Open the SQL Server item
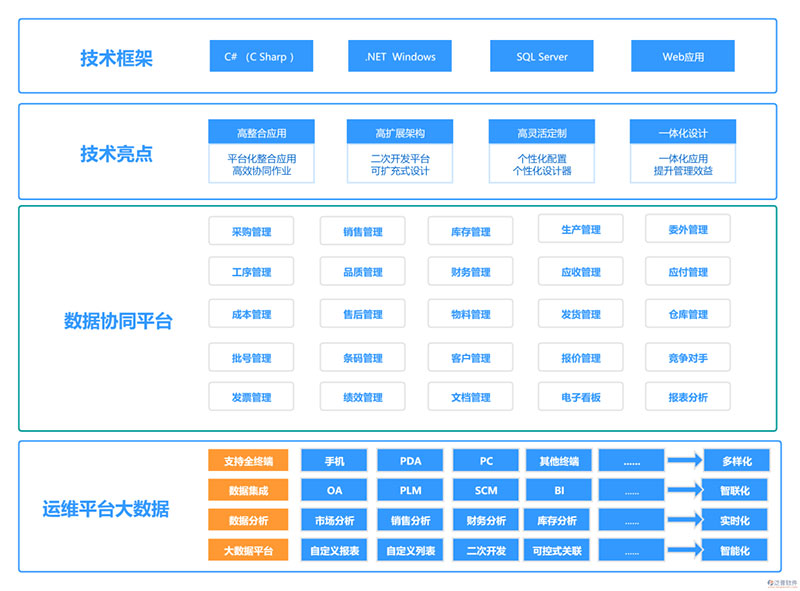Image resolution: width=800 pixels, height=591 pixels. click(x=541, y=56)
